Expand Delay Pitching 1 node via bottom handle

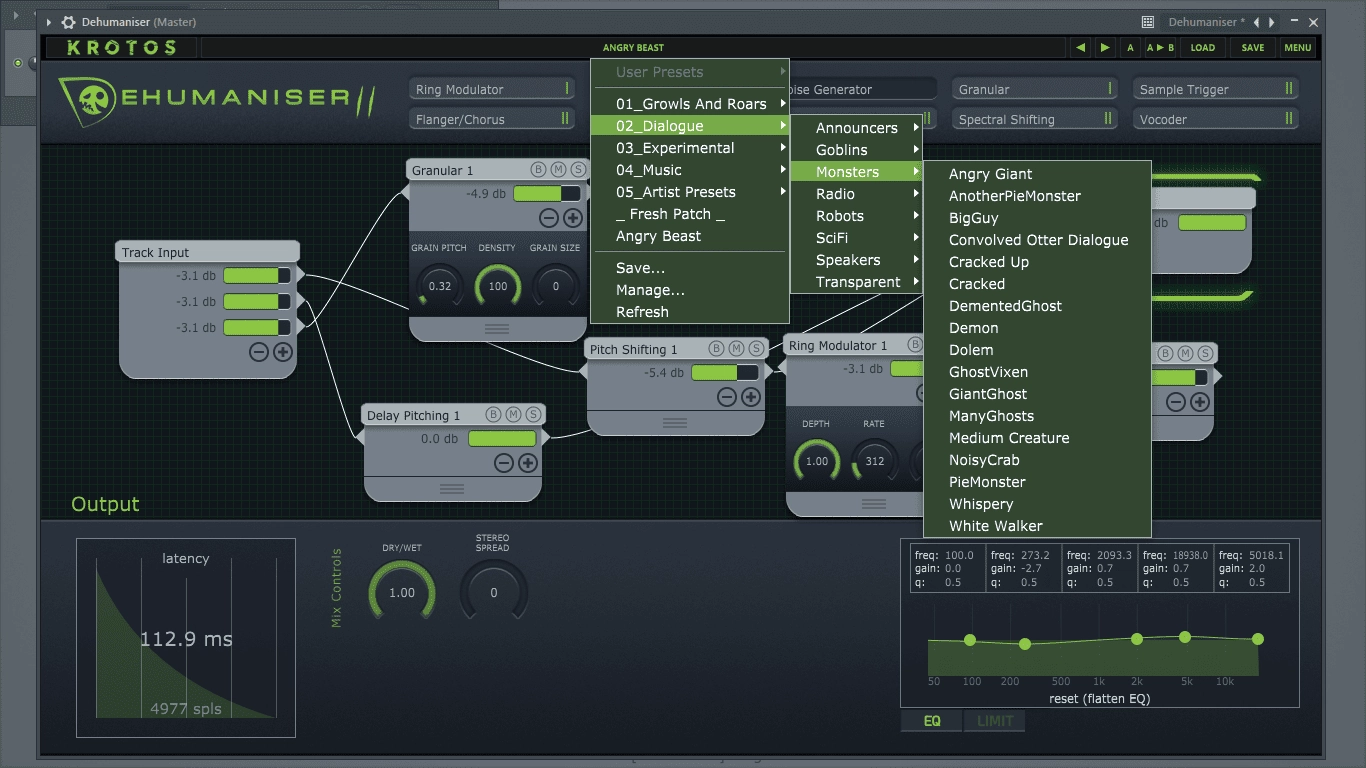452,488
